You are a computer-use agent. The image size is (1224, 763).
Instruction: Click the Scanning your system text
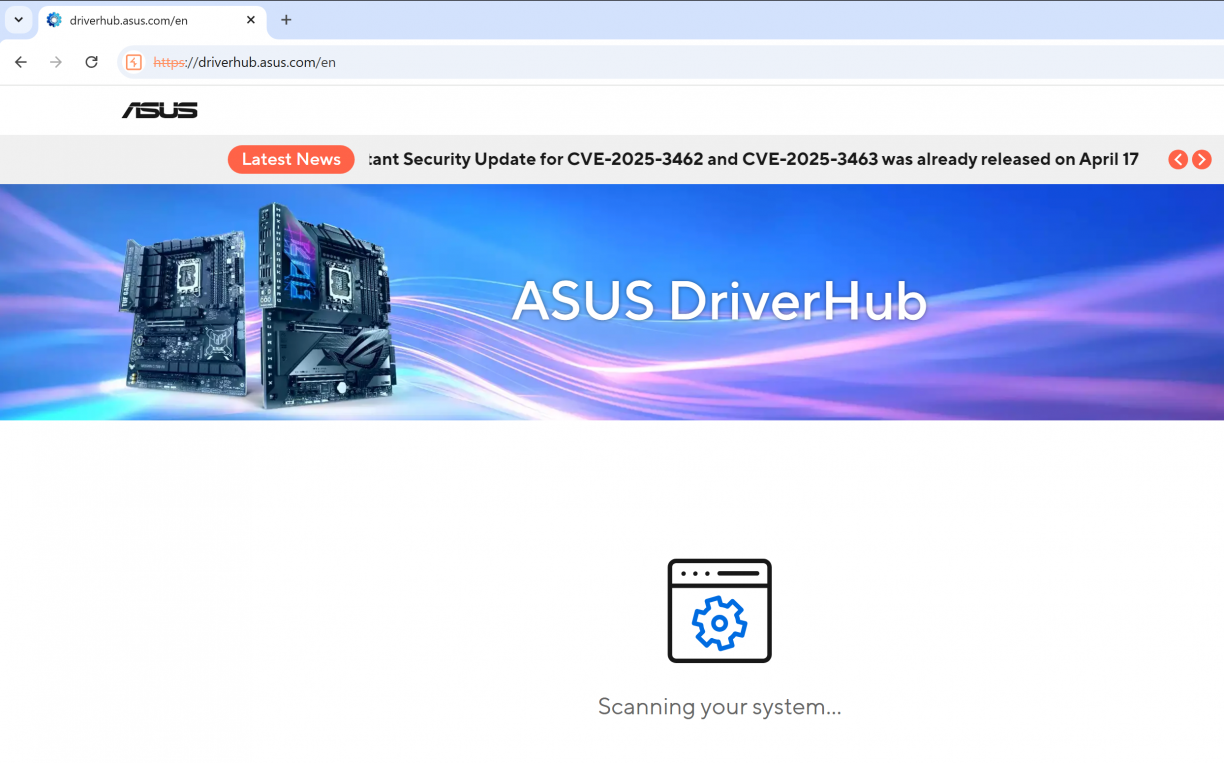coord(719,707)
